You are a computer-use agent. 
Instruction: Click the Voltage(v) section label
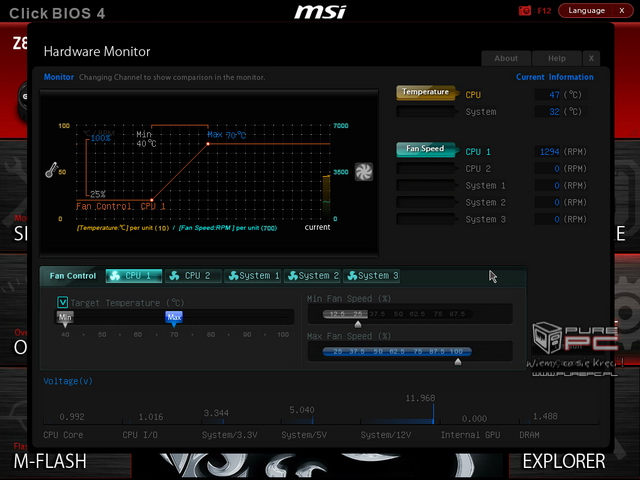[68, 381]
